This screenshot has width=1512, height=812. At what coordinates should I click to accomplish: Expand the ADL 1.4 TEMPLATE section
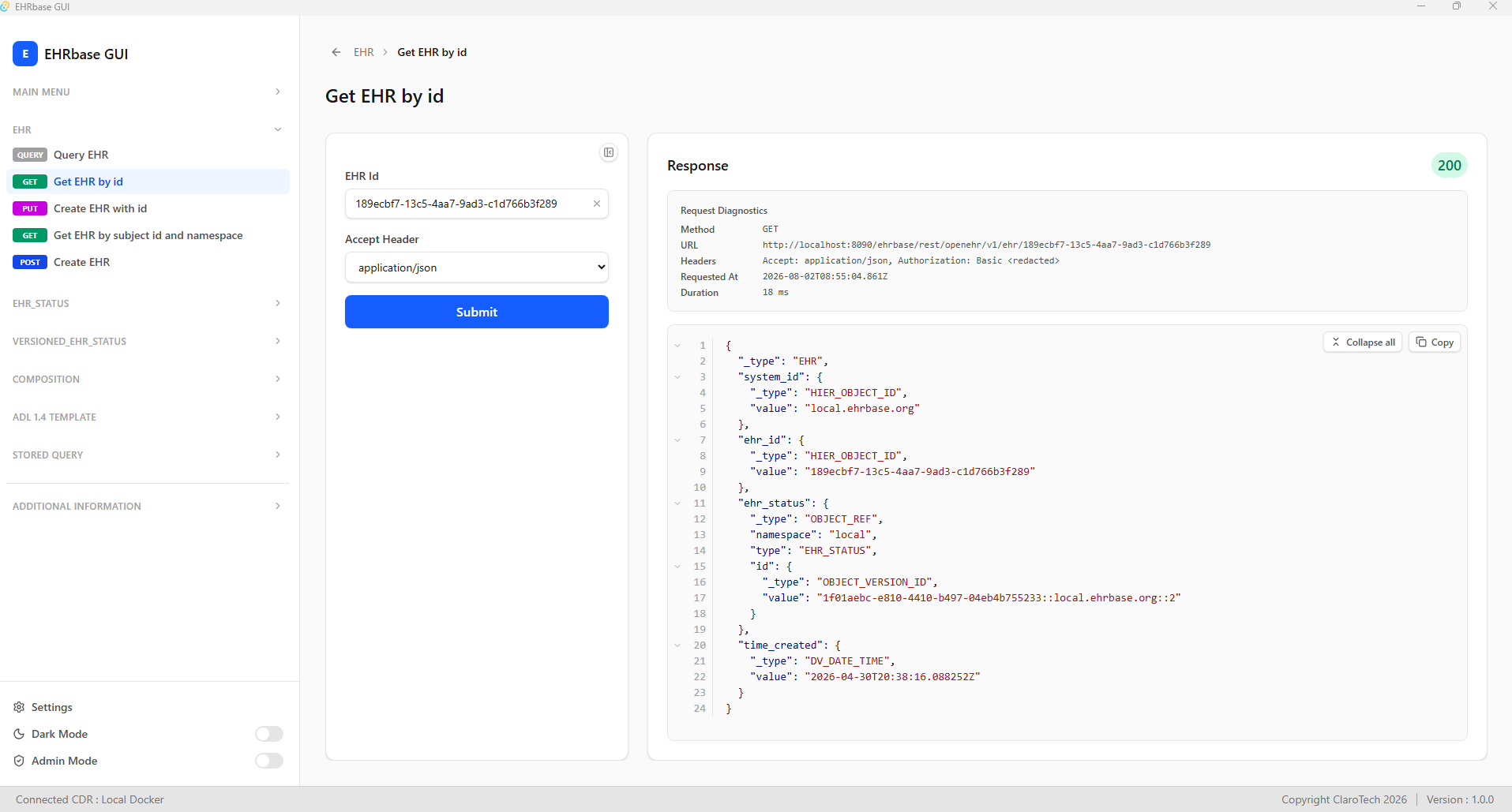click(x=148, y=417)
